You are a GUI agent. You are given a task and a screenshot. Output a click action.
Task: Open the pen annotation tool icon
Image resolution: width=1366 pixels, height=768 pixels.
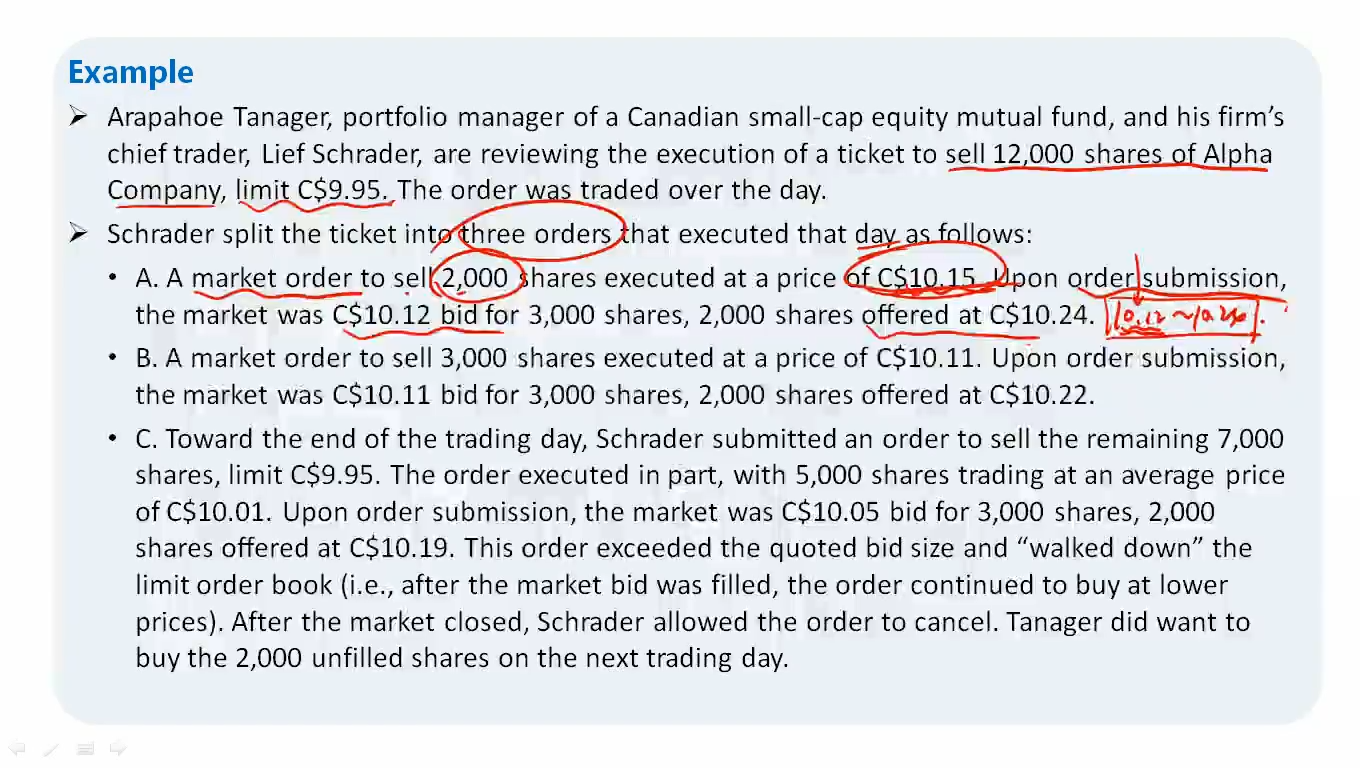51,748
